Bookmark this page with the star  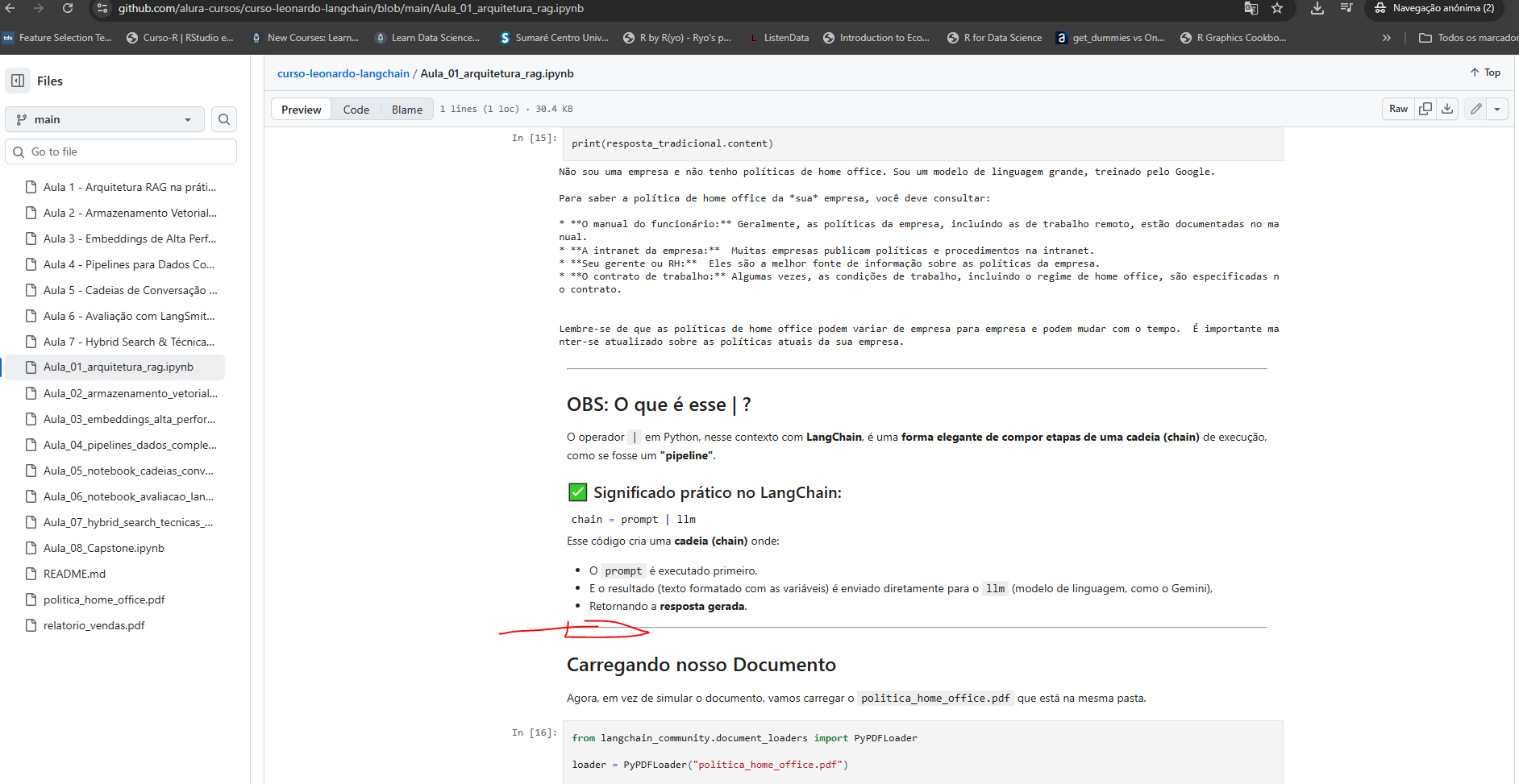pyautogui.click(x=1277, y=8)
